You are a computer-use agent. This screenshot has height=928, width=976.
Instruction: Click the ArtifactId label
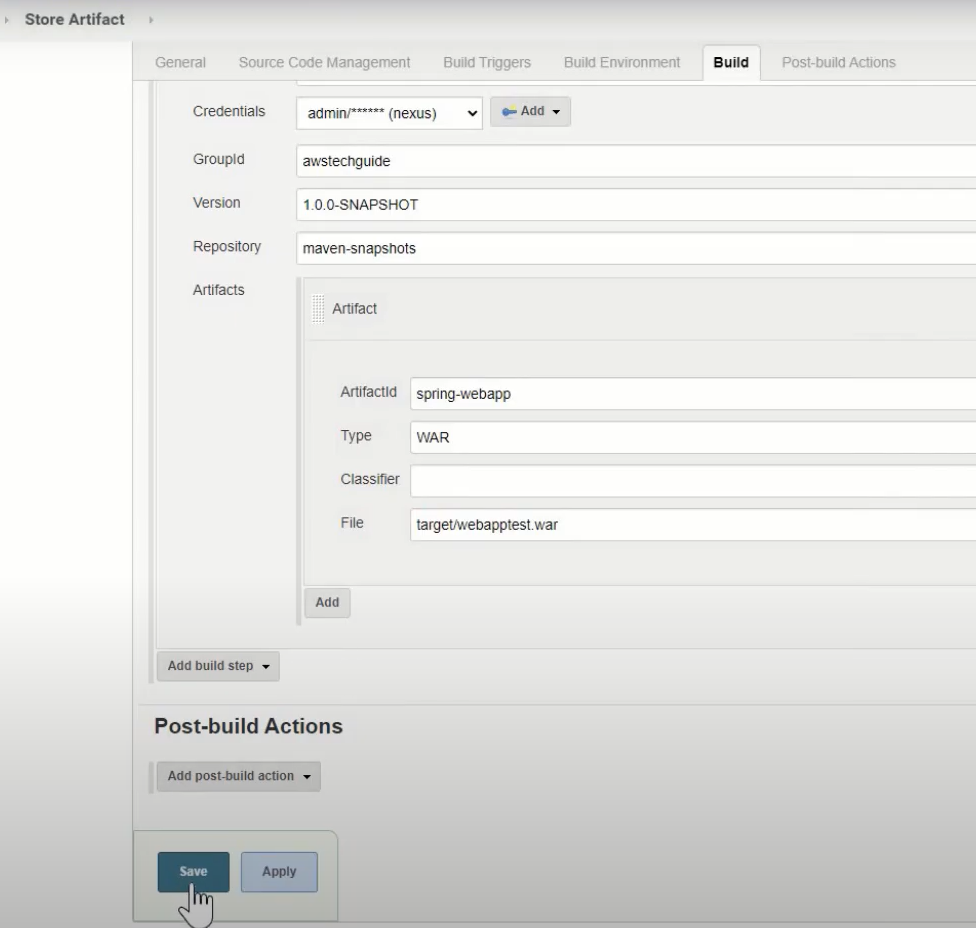point(368,392)
